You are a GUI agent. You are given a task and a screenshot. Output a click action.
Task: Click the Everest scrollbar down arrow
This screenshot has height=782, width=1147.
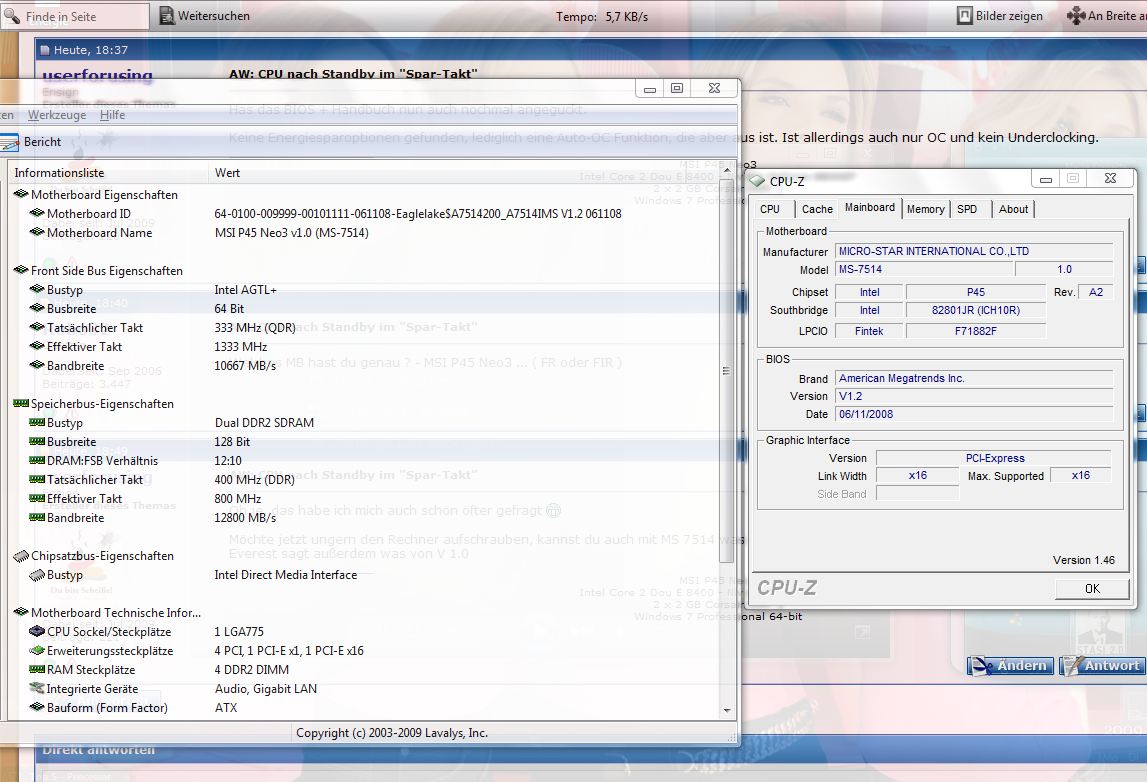[x=726, y=710]
